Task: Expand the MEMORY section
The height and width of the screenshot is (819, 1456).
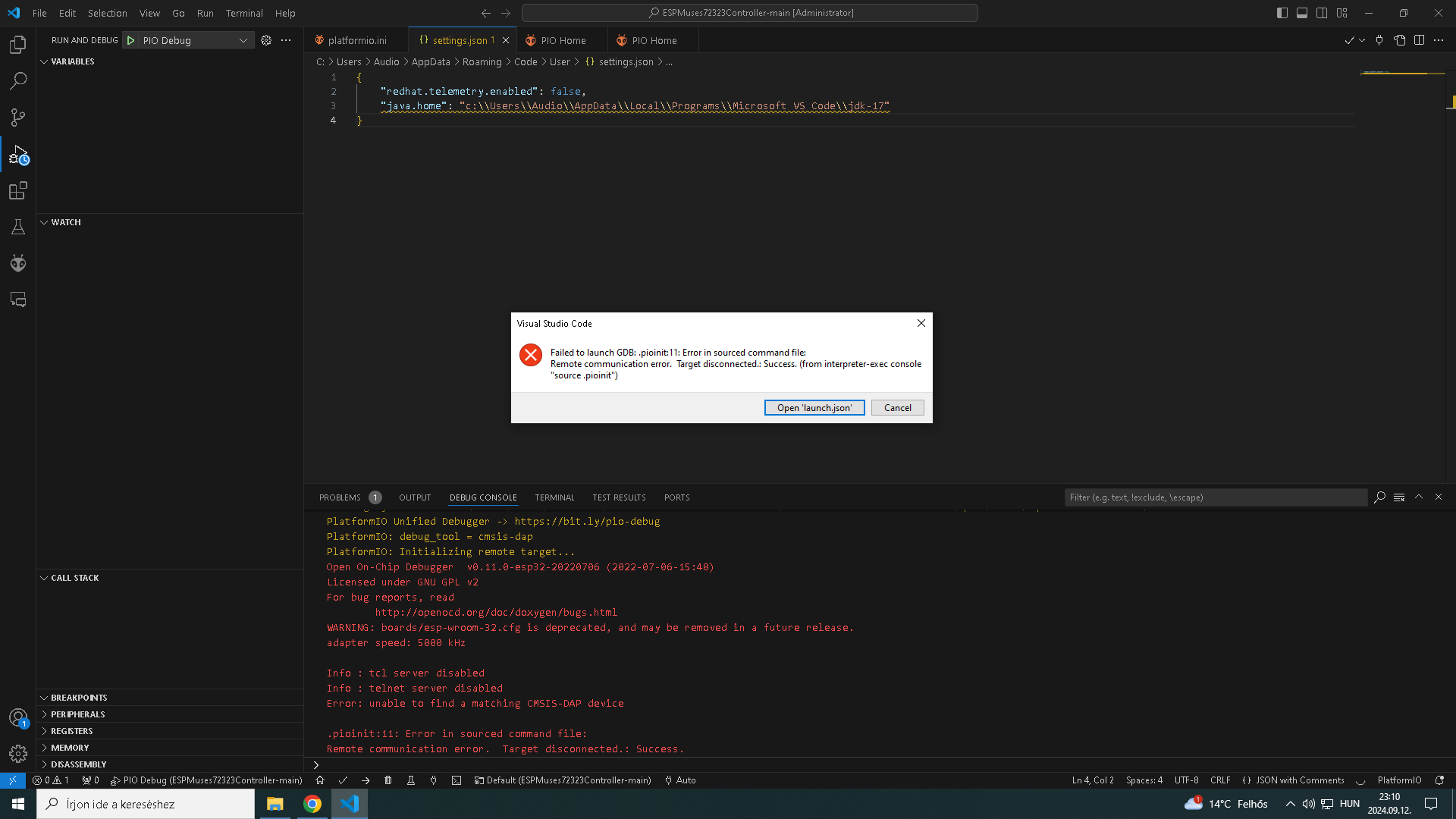Action: click(x=170, y=748)
